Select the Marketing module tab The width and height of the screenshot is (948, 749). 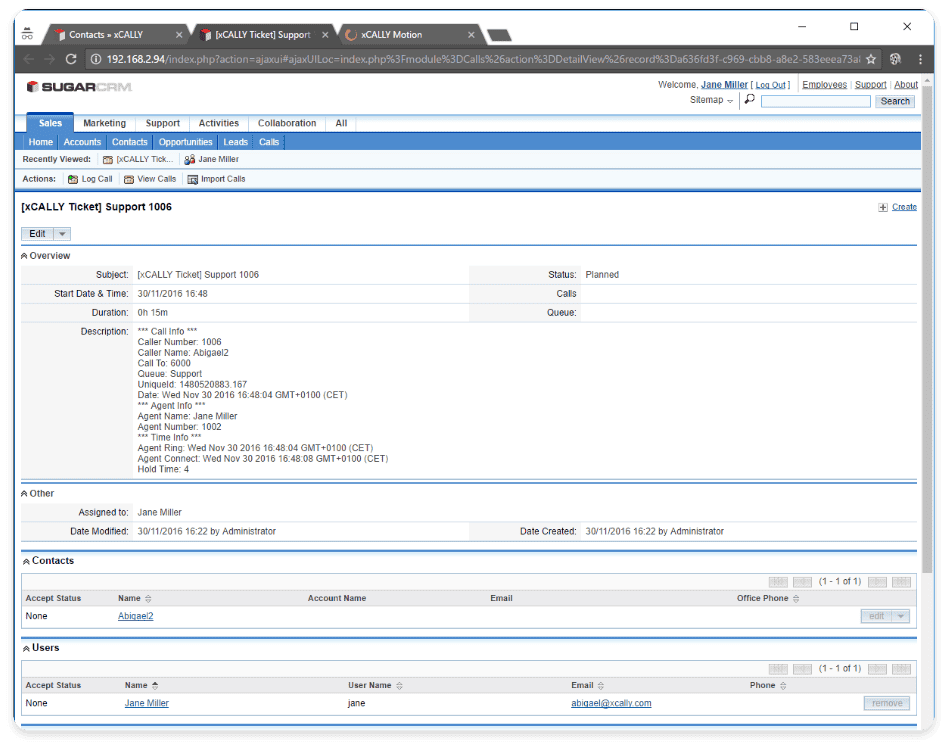coord(105,123)
